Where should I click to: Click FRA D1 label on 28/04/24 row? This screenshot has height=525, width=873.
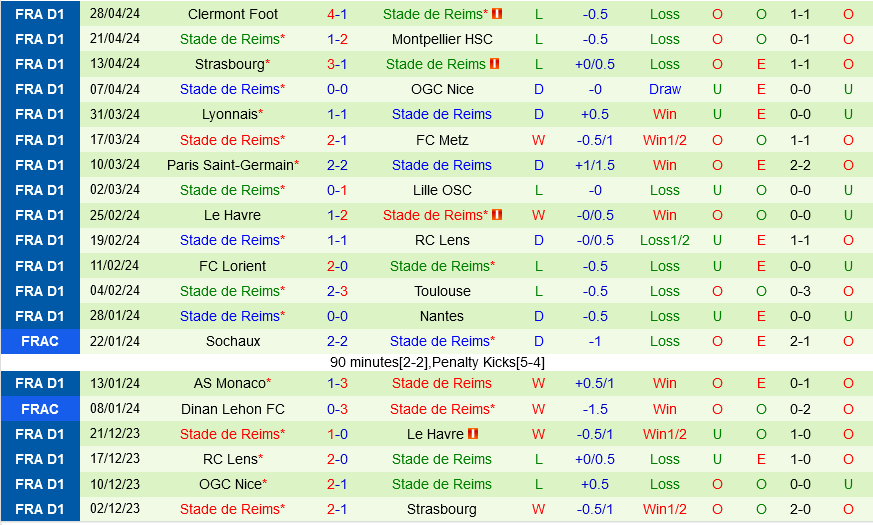coord(39,14)
